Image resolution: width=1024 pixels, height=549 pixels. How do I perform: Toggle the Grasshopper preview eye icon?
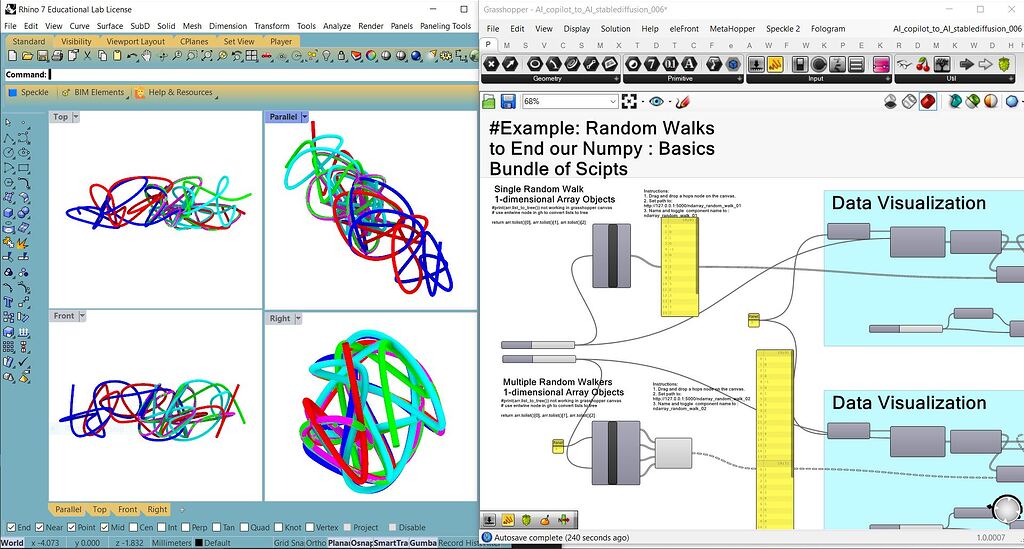coord(656,101)
